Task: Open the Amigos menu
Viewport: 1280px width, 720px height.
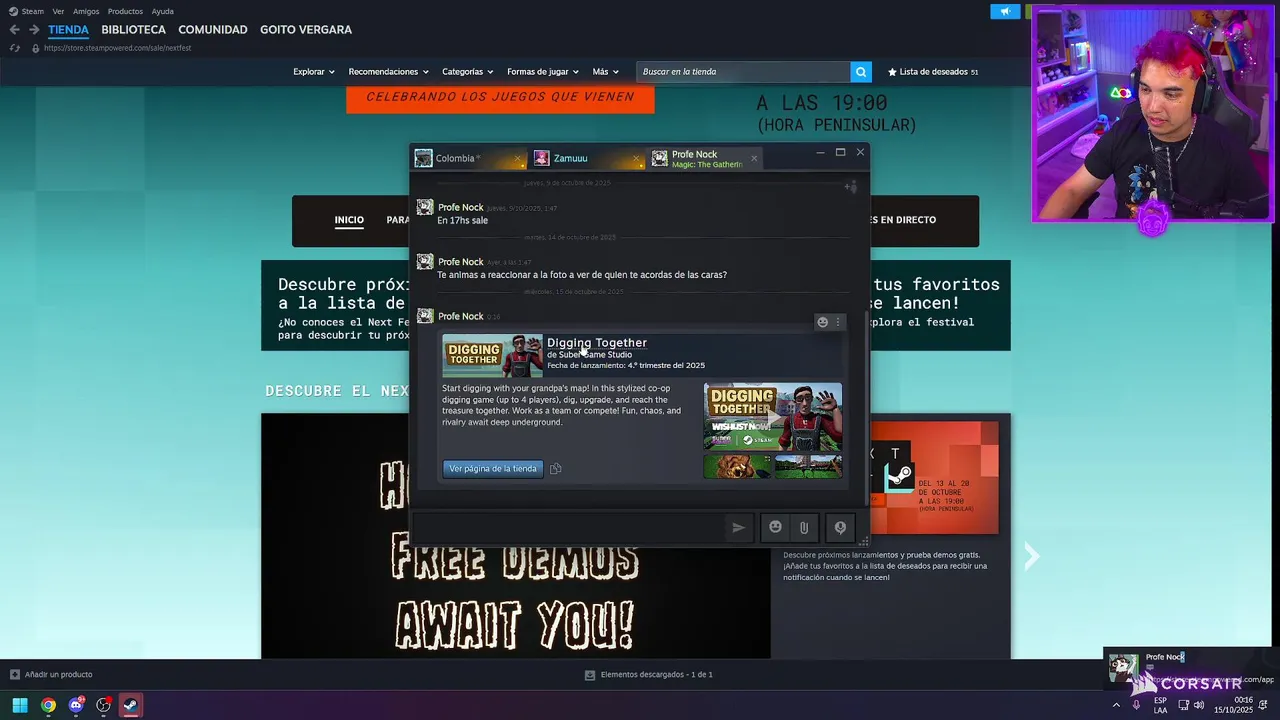Action: point(86,11)
